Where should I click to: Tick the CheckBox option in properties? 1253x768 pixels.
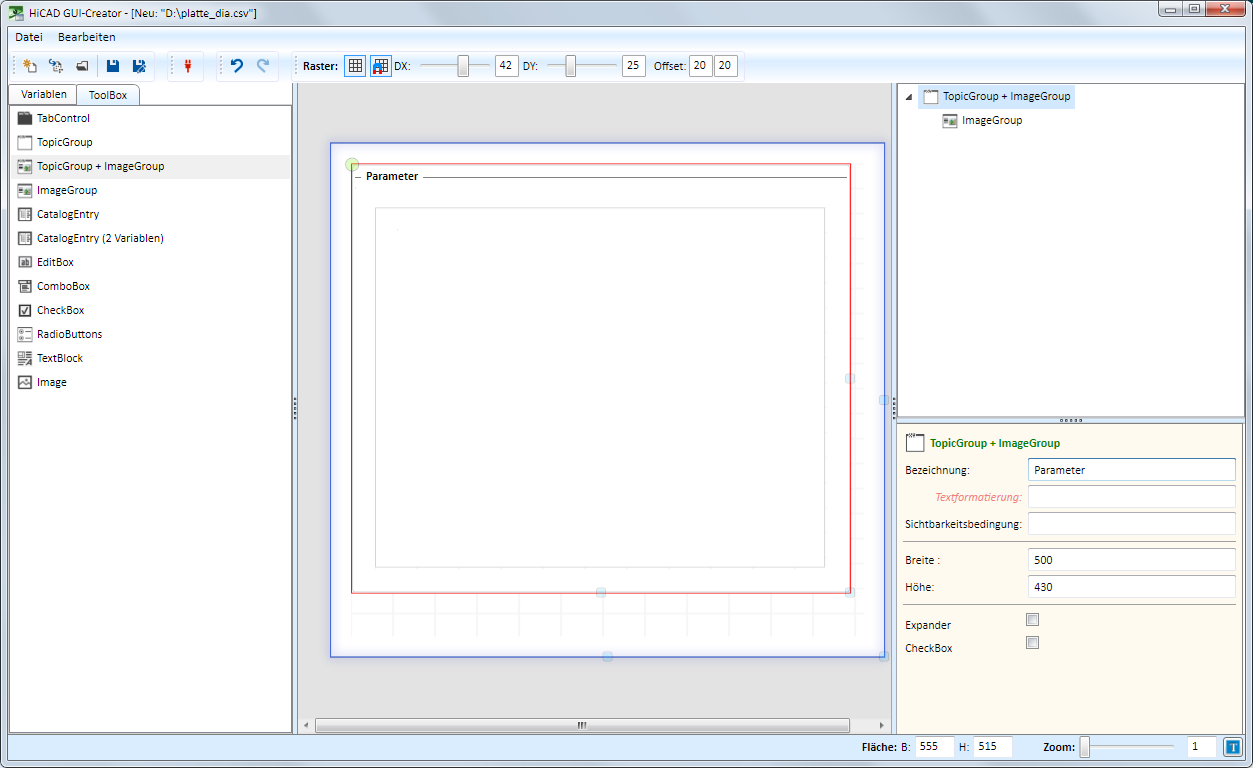(1033, 643)
